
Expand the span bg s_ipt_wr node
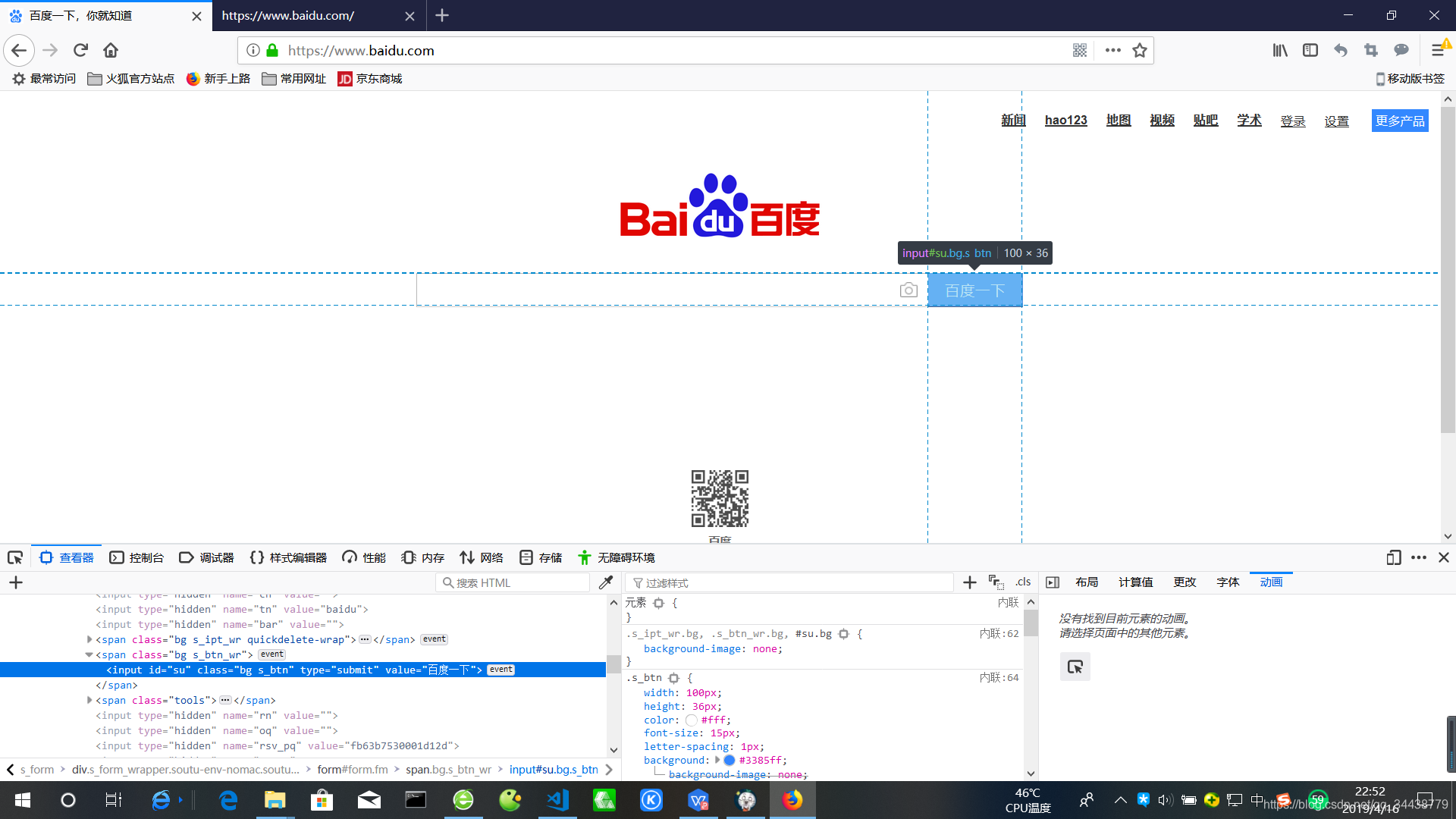point(89,639)
